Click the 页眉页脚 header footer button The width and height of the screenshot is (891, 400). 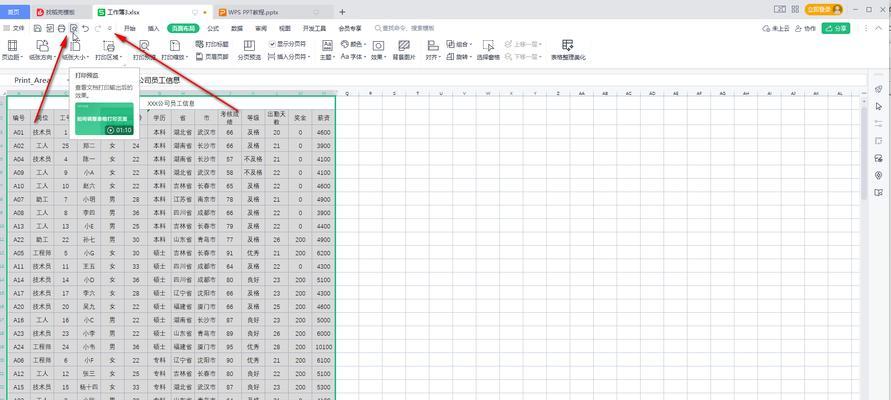[212, 57]
